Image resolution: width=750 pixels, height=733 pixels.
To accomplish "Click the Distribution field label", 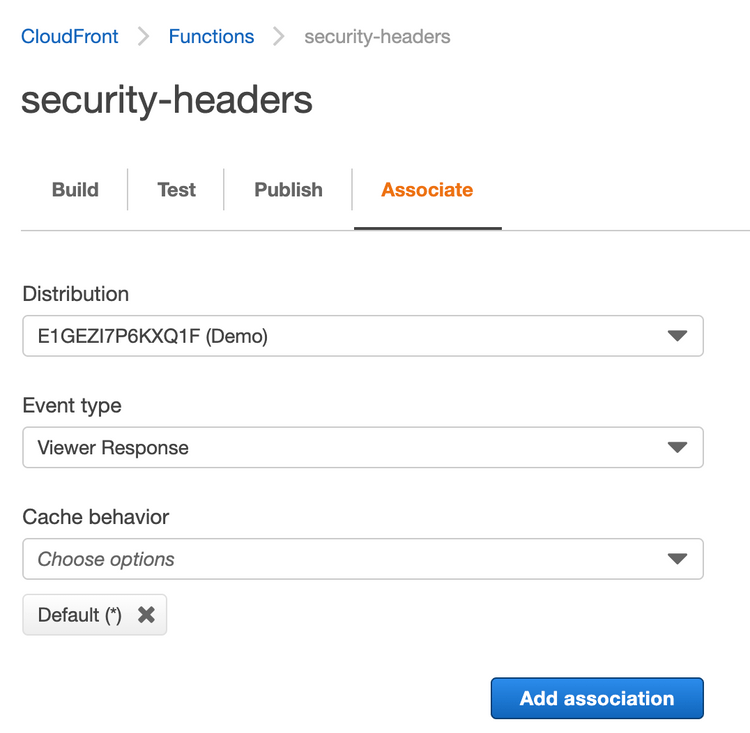I will 76,294.
